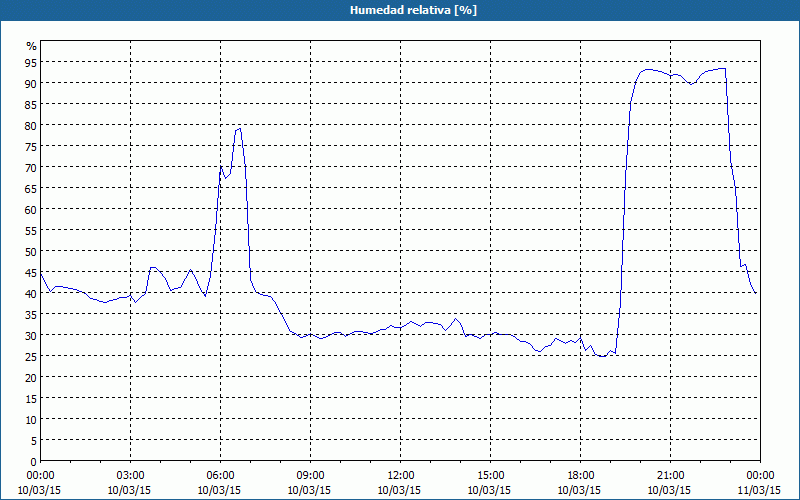
Task: Click the '21:00' time label on x-axis
Action: tap(670, 476)
